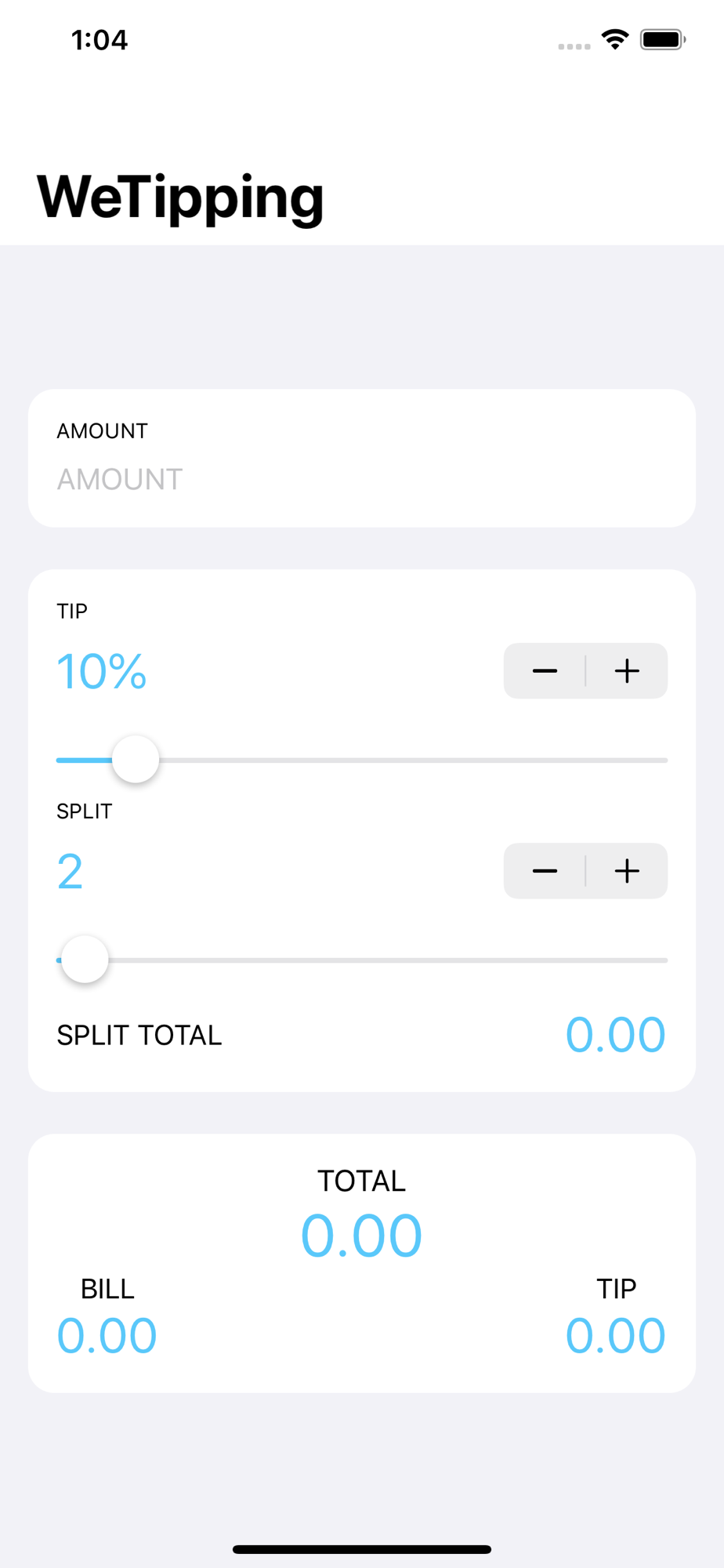Tap the TOTAL amount 0.00

pyautogui.click(x=362, y=1236)
